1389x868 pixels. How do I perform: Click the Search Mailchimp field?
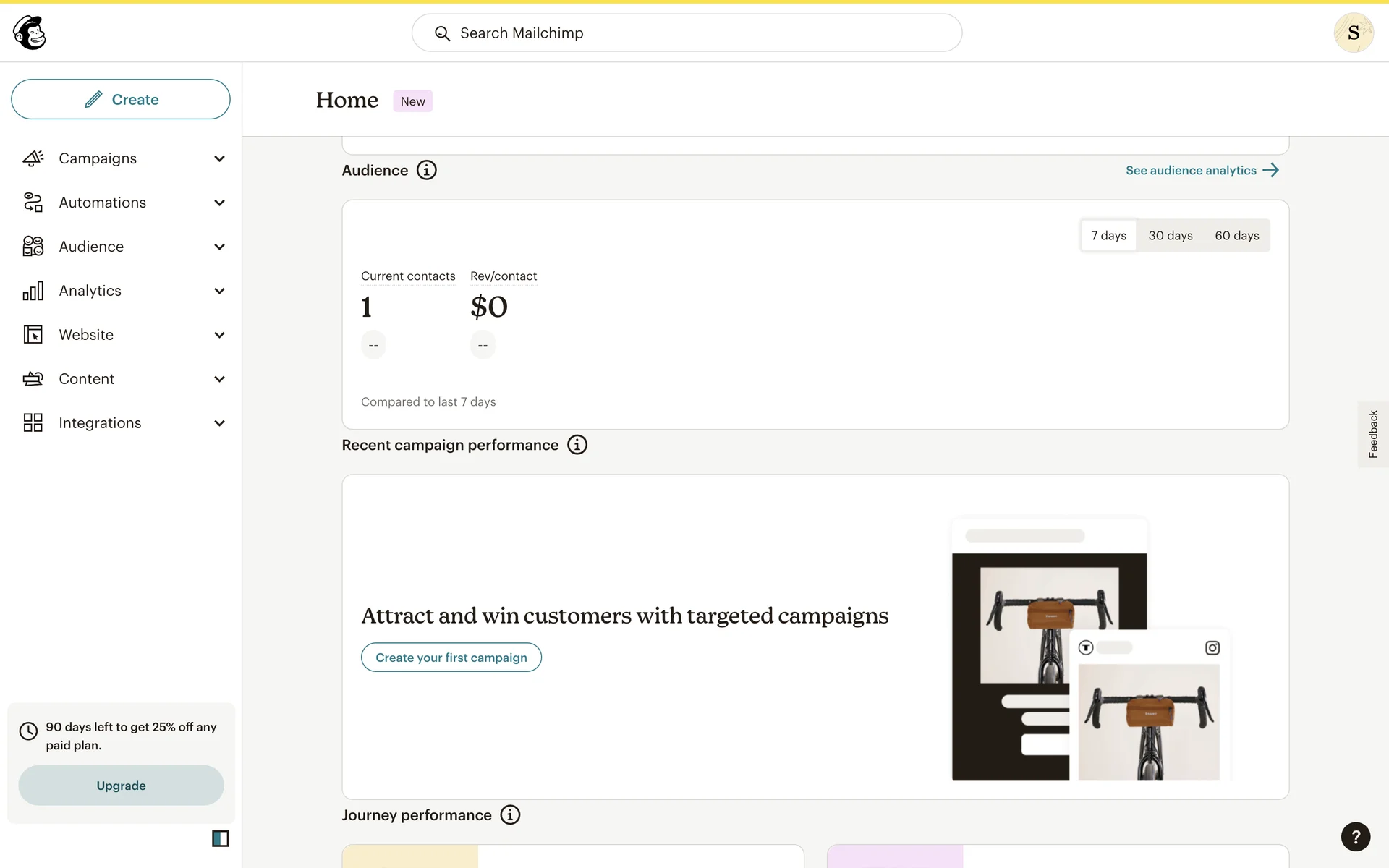686,33
